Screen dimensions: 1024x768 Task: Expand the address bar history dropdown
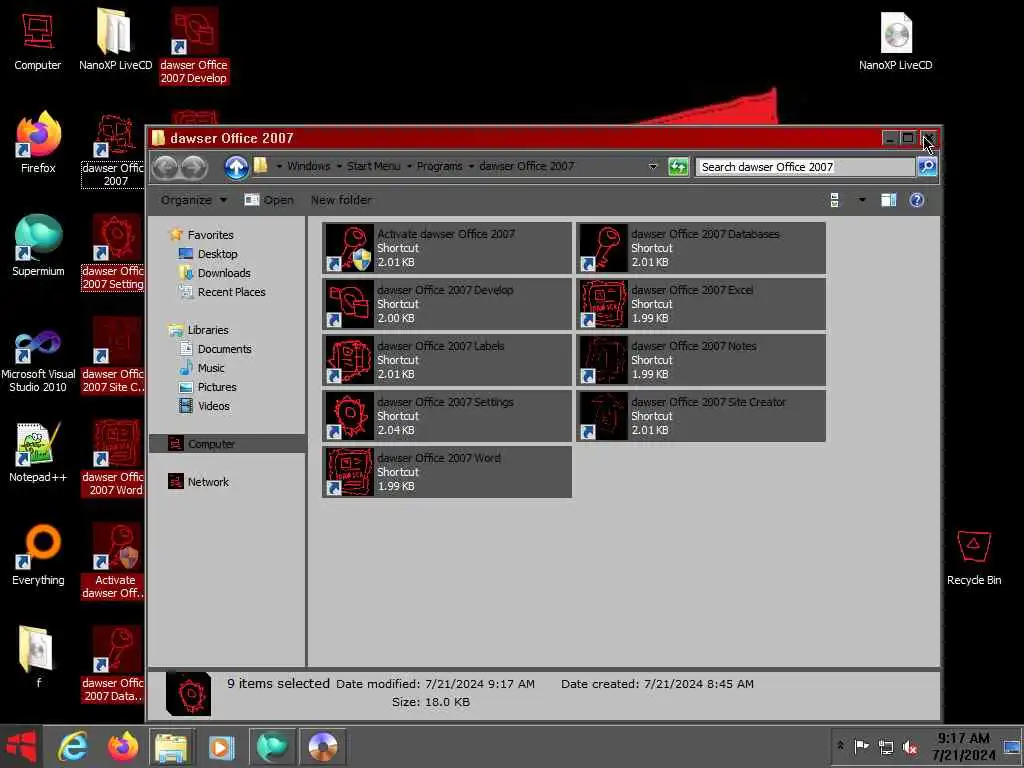[x=652, y=167]
